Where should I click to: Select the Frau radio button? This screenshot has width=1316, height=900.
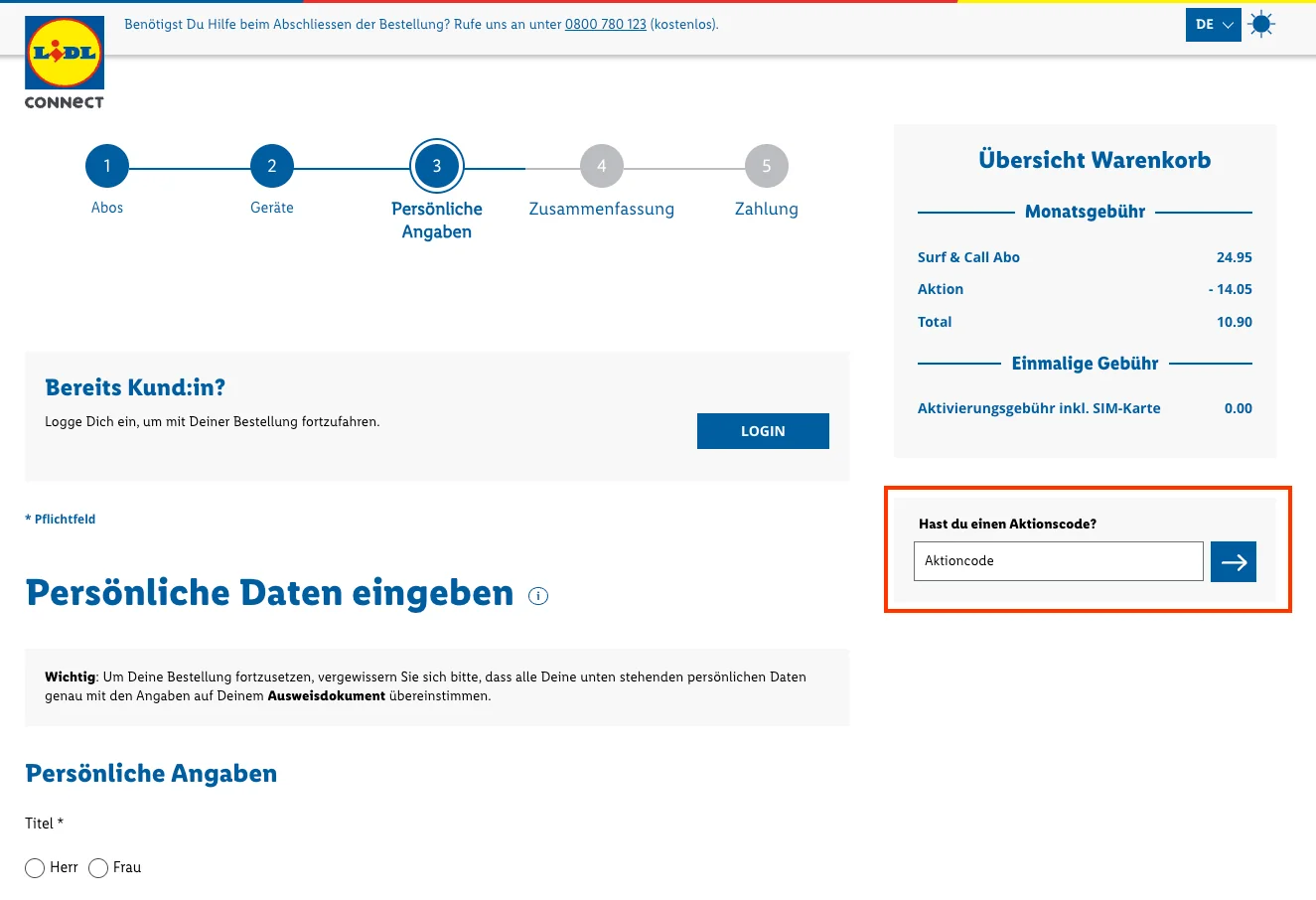(x=98, y=868)
